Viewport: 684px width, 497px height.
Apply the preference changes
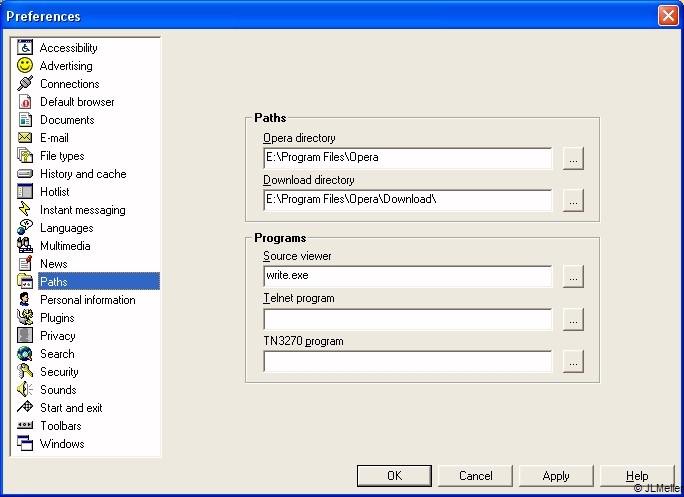556,476
